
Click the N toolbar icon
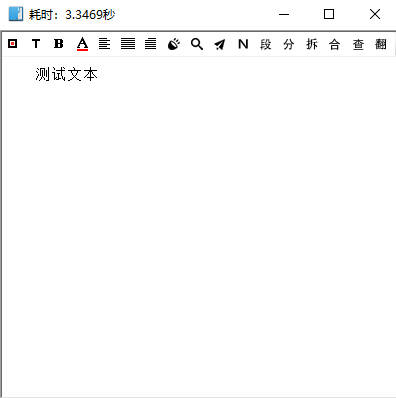pyautogui.click(x=243, y=44)
